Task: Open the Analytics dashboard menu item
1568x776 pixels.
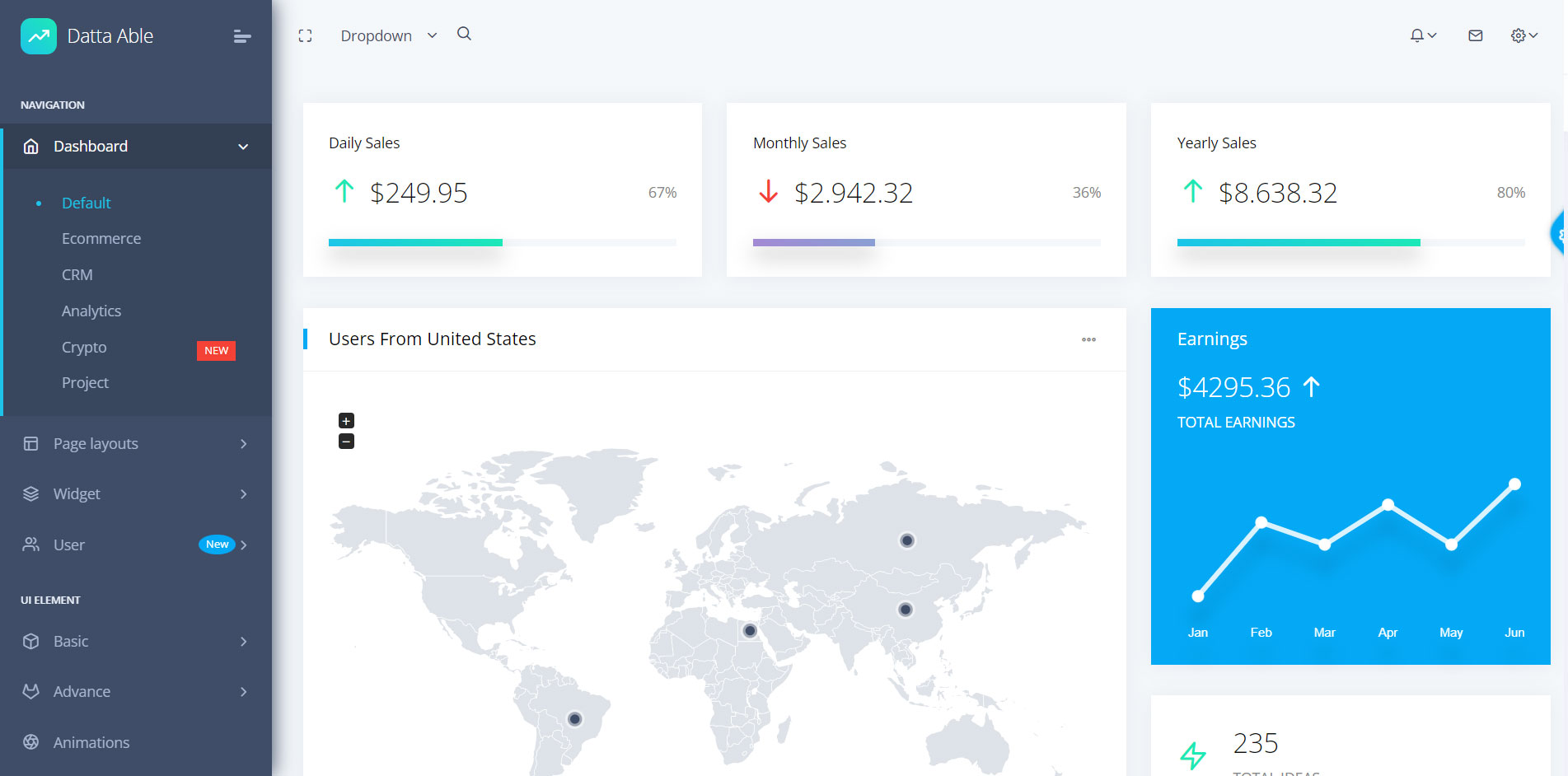Action: [x=91, y=311]
